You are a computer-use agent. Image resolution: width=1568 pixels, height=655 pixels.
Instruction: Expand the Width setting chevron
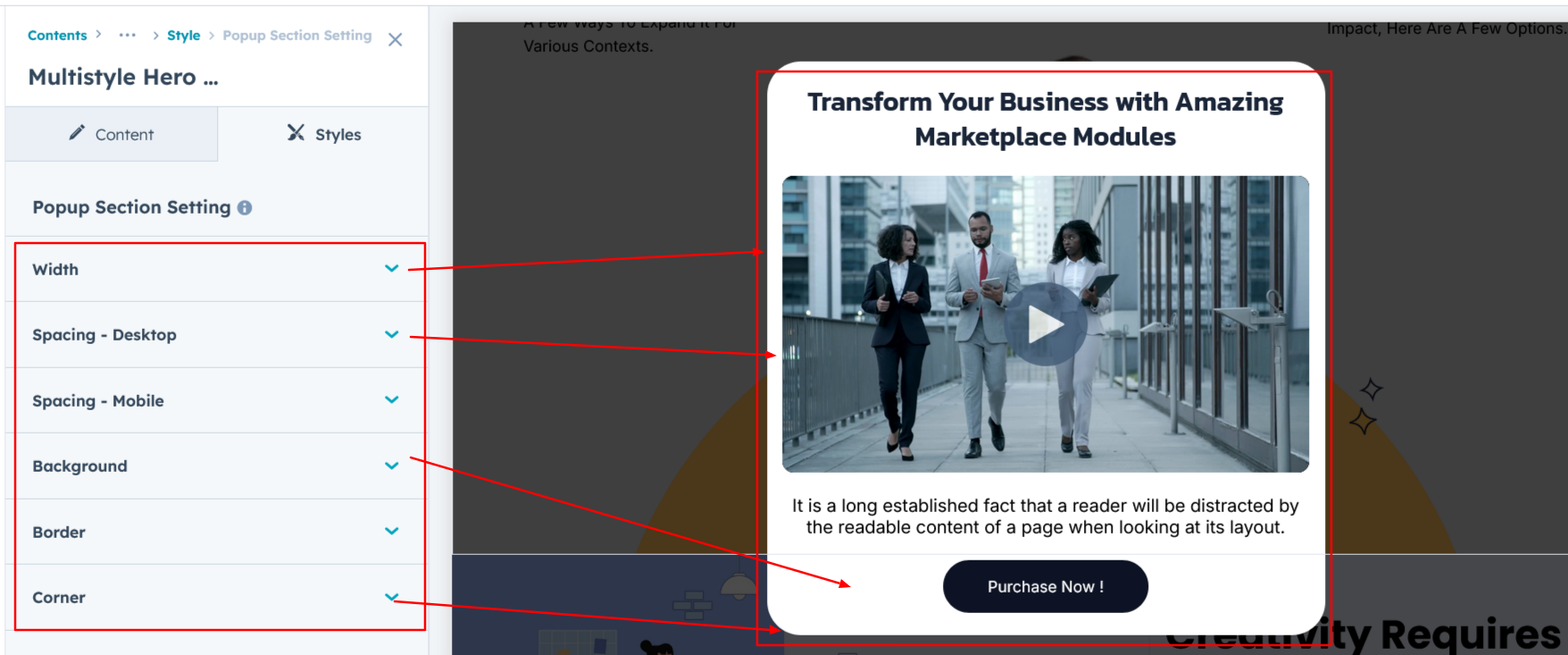click(x=391, y=268)
